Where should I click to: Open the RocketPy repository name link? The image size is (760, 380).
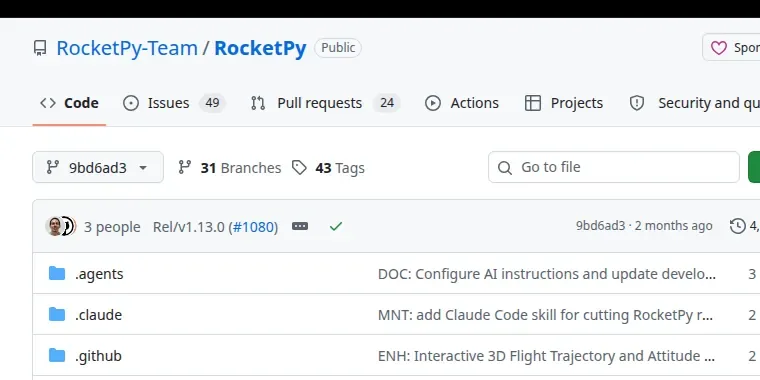pos(260,48)
